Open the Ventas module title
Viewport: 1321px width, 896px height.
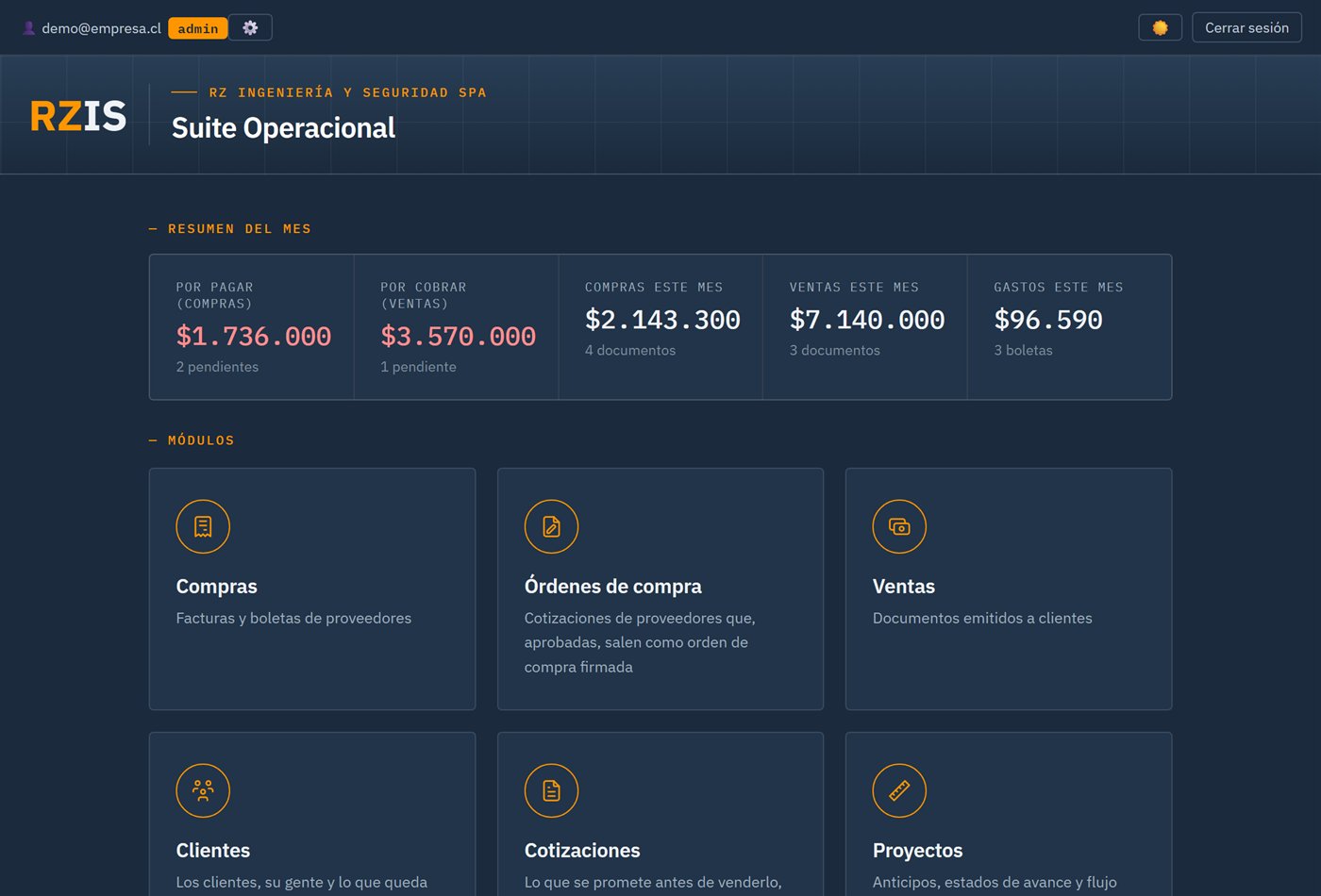[903, 587]
